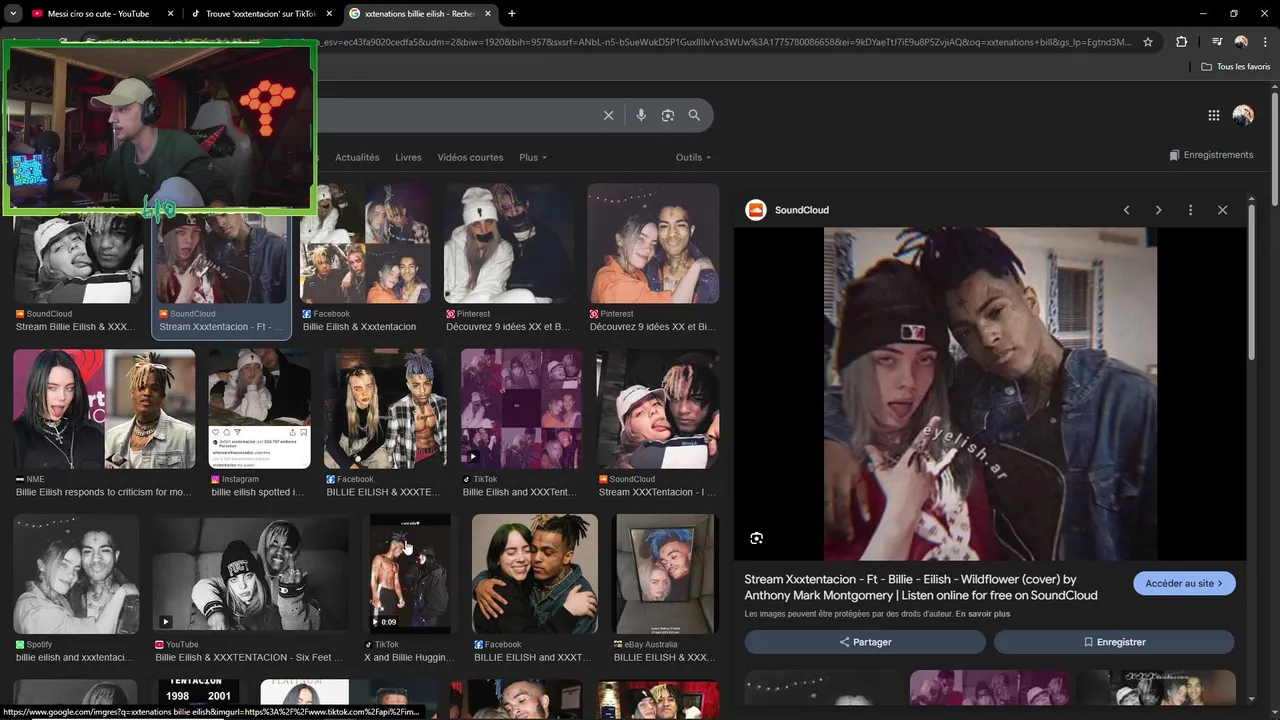Open the large preview image
Image resolution: width=1280 pixels, height=720 pixels.
tap(990, 394)
